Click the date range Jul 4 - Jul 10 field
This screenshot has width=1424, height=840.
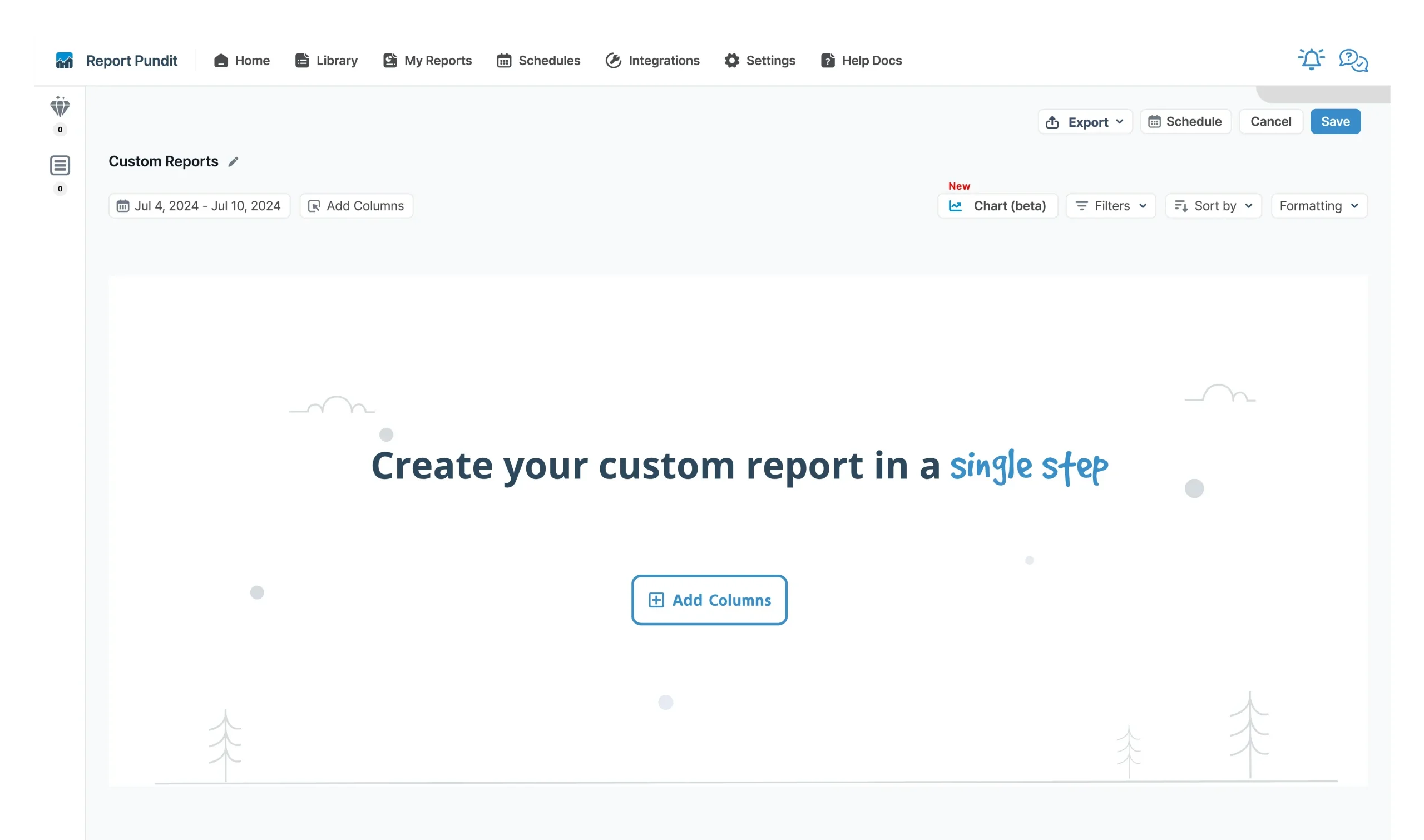coord(199,206)
